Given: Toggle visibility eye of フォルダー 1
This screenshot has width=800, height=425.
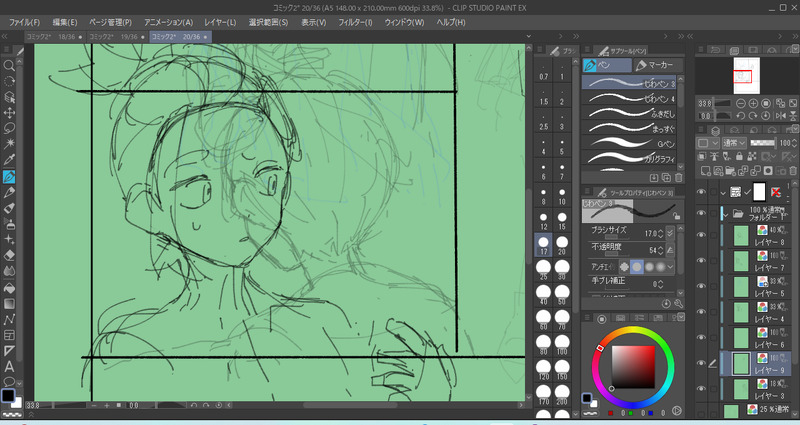Looking at the screenshot, I should (701, 213).
